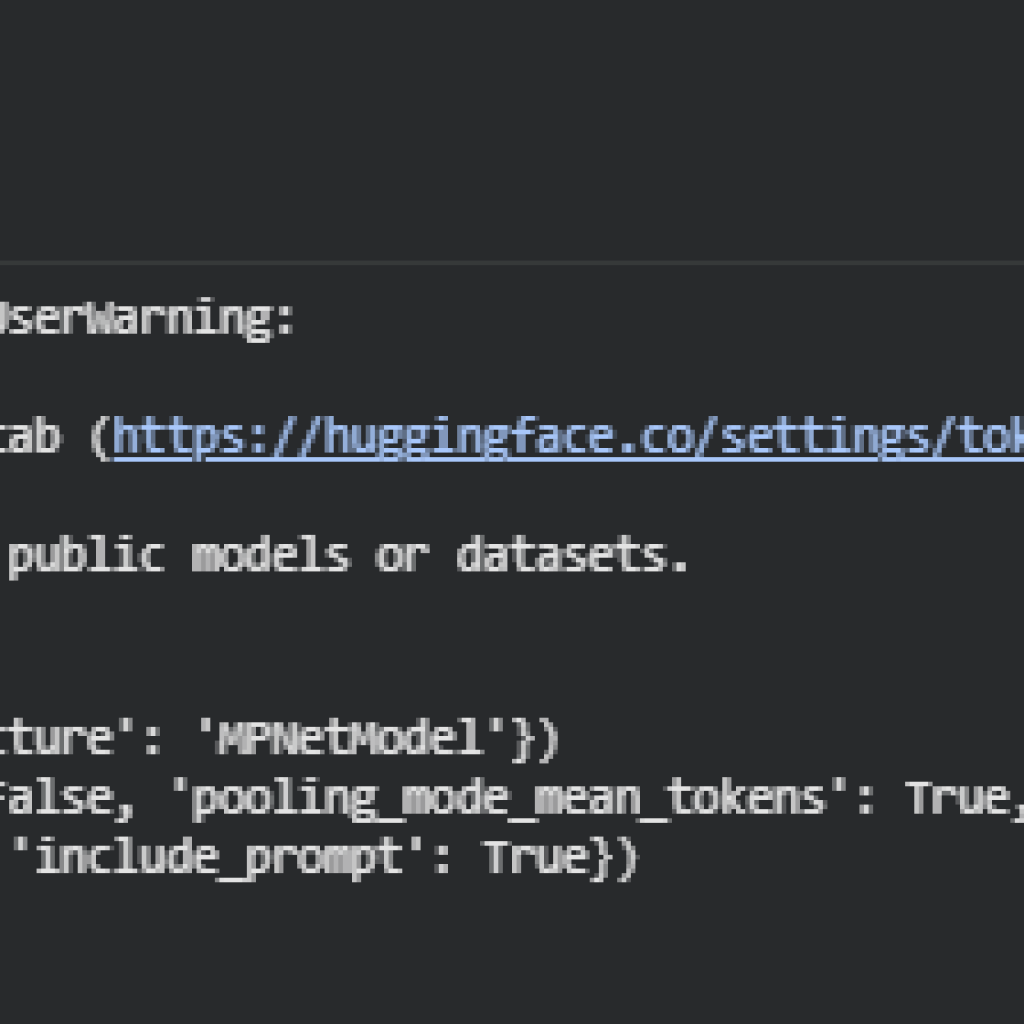
Task: Click the word 'models' in the warning
Action: 270,555
